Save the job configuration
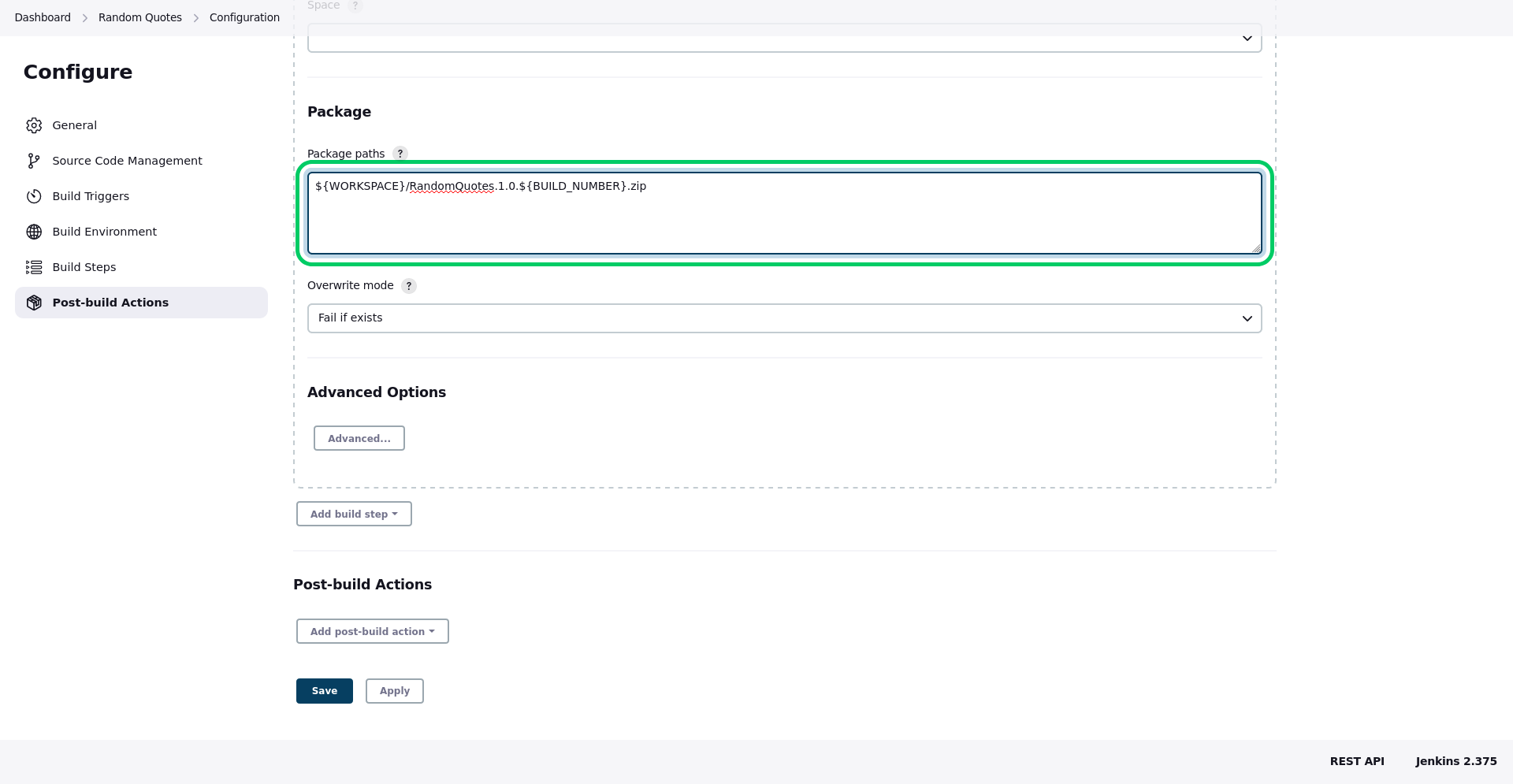The height and width of the screenshot is (784, 1513). tap(325, 691)
